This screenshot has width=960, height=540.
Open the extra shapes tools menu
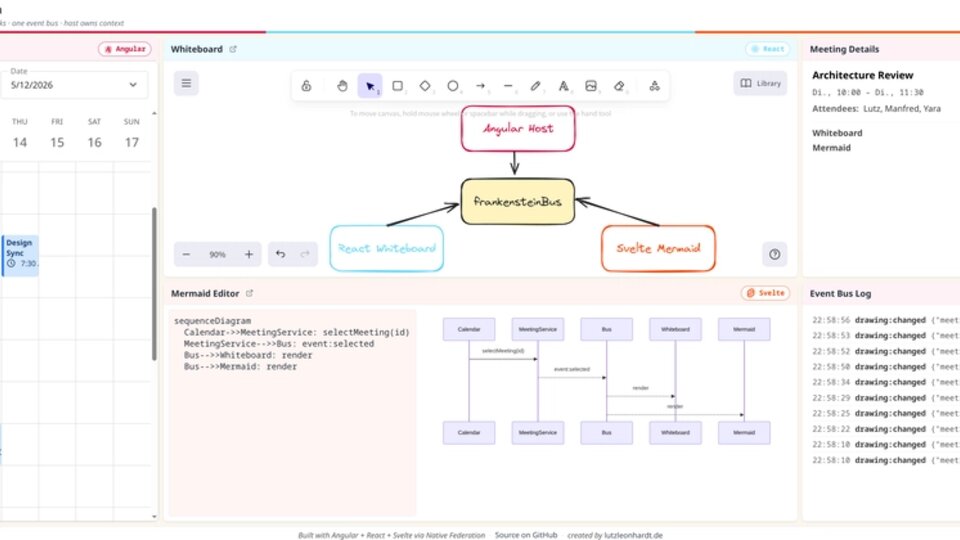pyautogui.click(x=654, y=86)
